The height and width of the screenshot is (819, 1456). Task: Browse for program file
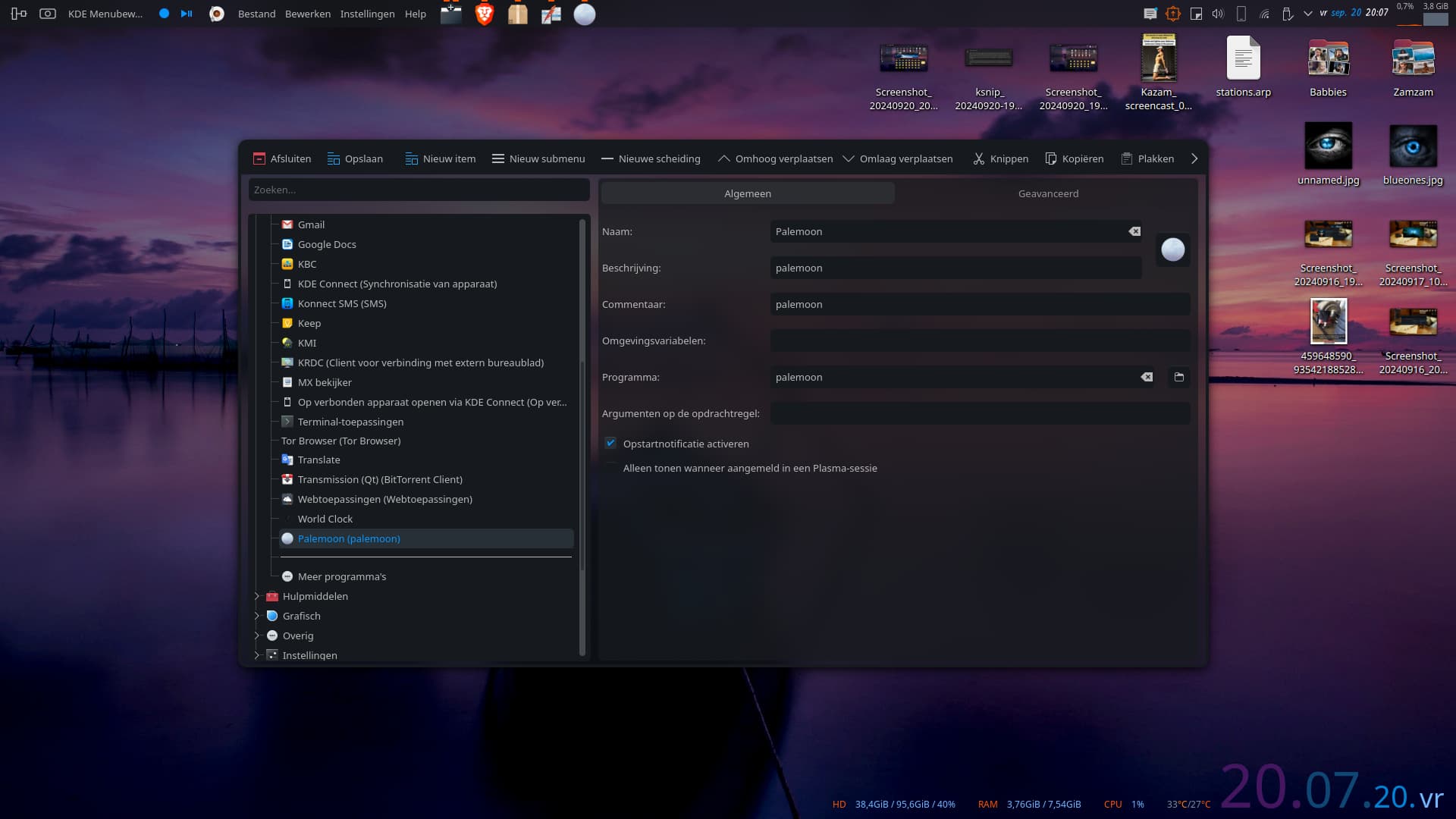1179,377
